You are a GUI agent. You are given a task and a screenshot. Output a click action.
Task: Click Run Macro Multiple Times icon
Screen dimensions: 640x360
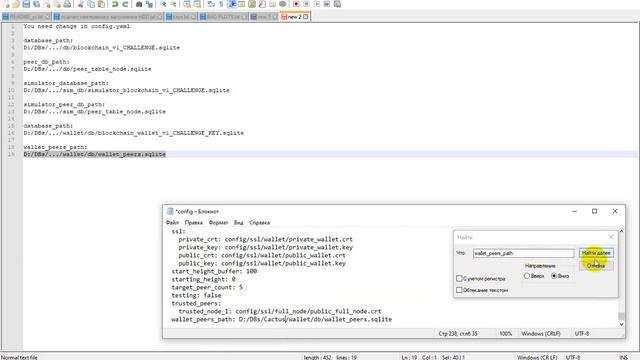coord(327,4)
